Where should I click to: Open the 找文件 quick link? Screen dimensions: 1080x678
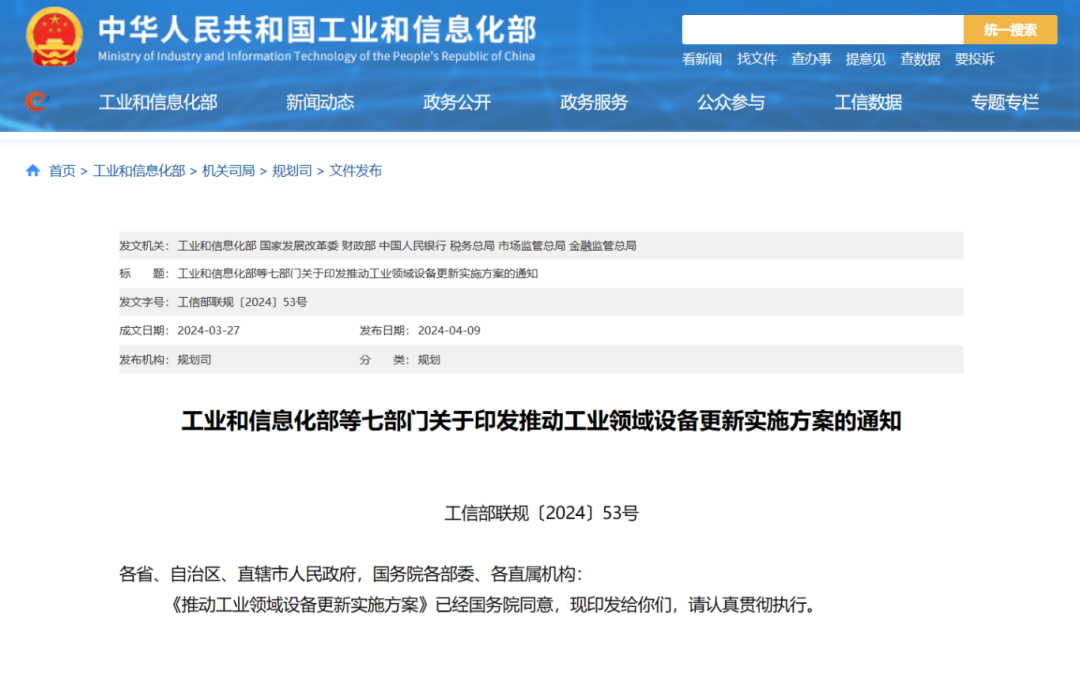(756, 59)
